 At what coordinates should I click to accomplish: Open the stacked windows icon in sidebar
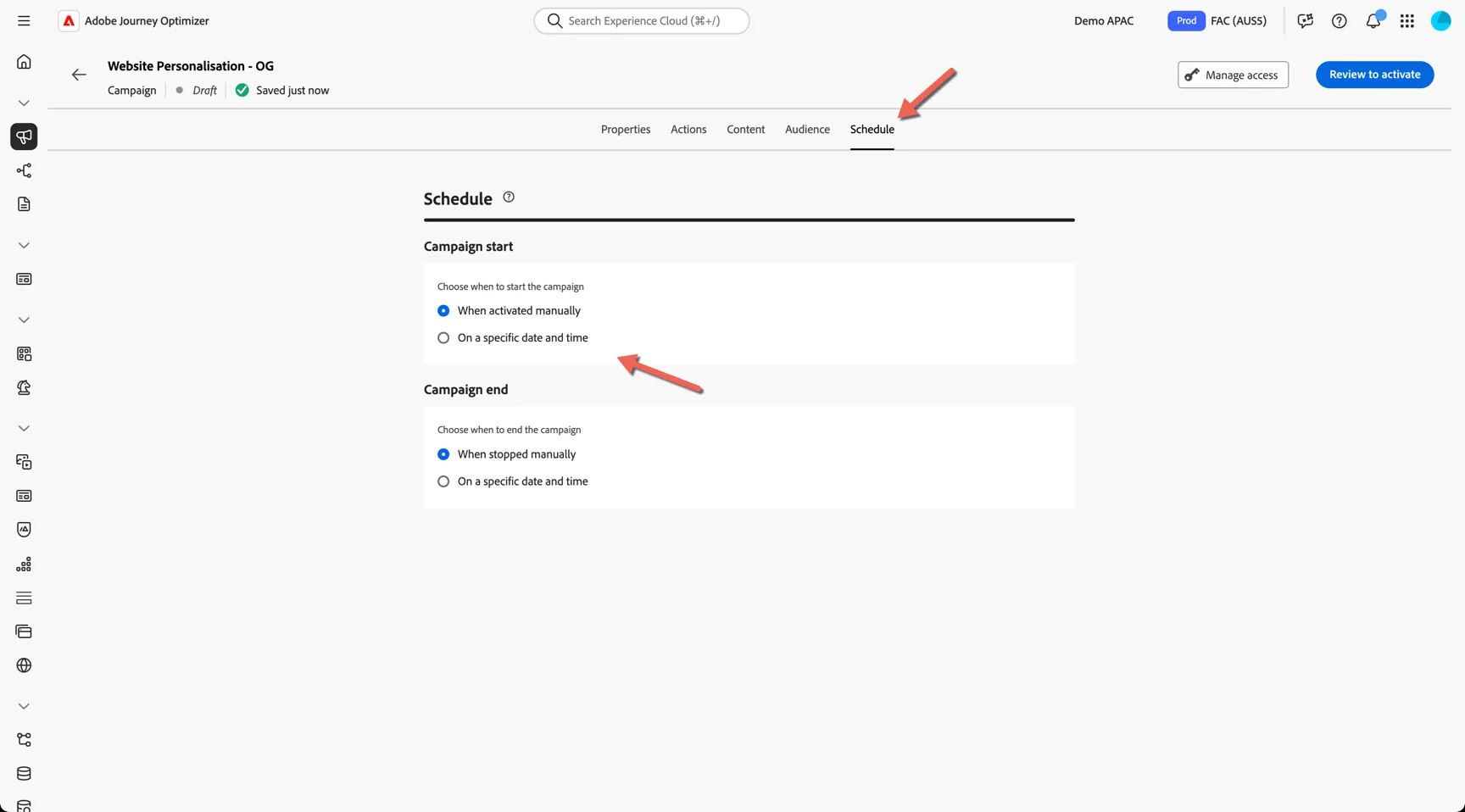pyautogui.click(x=24, y=631)
